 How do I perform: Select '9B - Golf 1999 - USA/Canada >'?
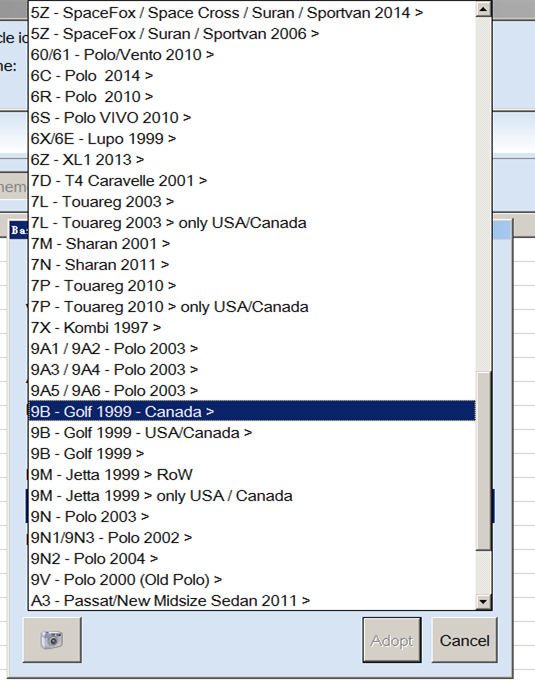tap(252, 432)
